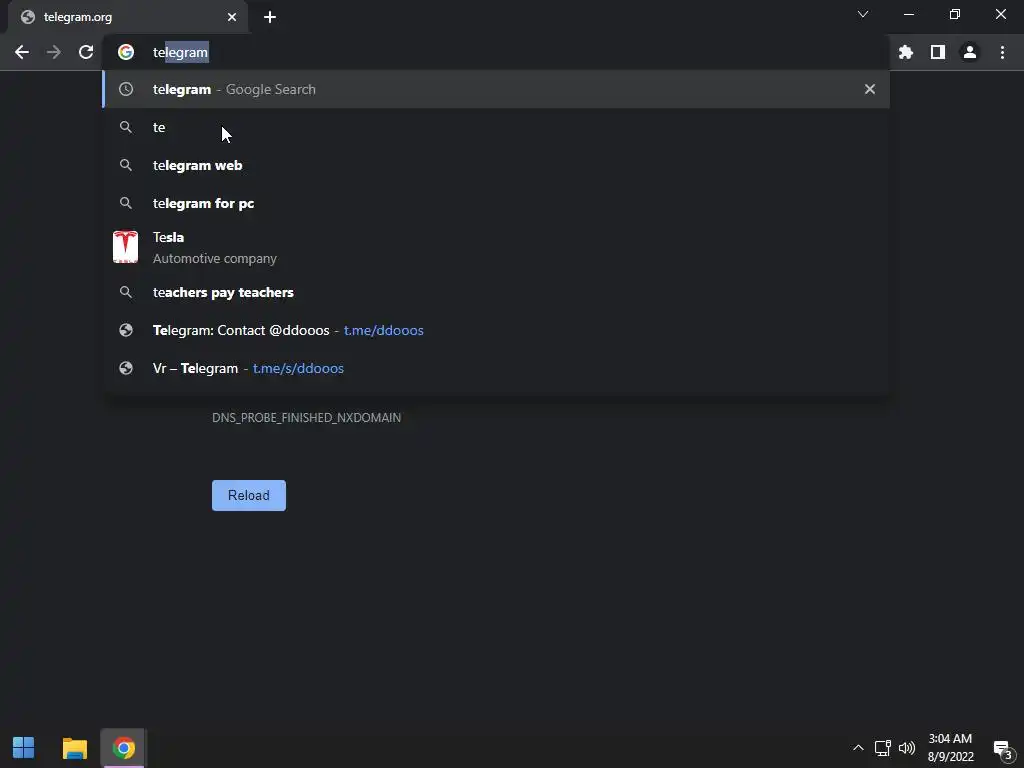Open the tab search chevron
1024x768 pixels.
(863, 14)
